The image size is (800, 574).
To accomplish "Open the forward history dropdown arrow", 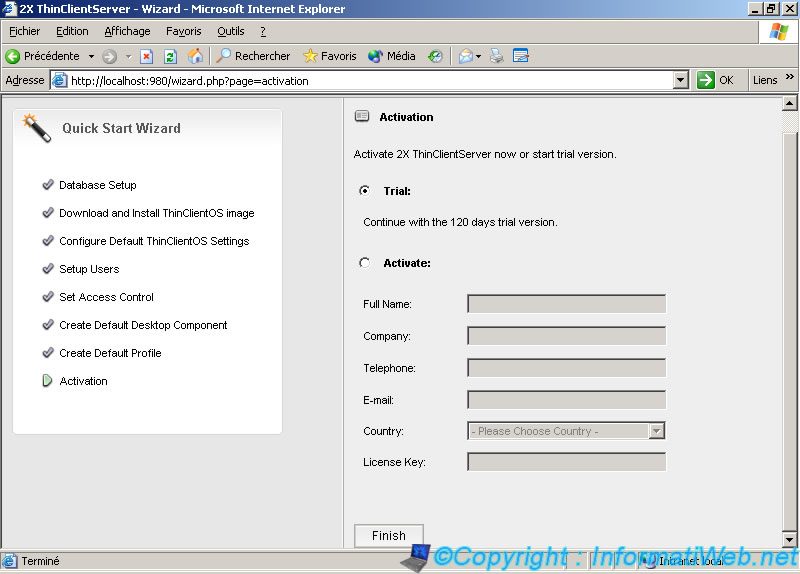I will tap(129, 56).
